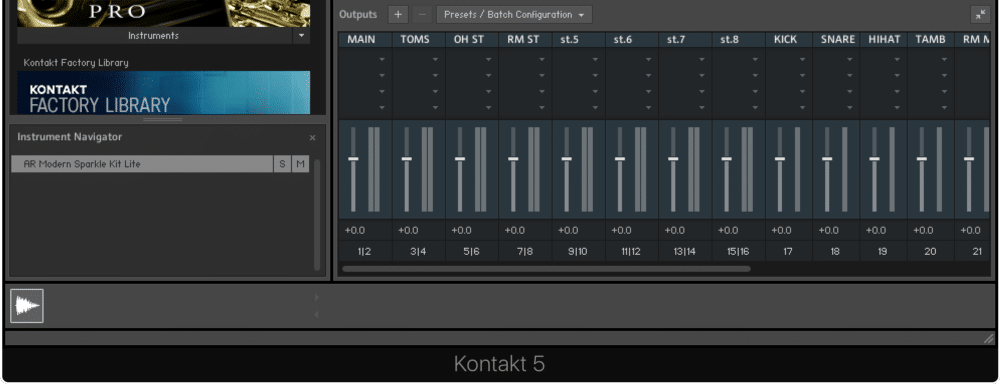The width and height of the screenshot is (1000, 384).
Task: Remove output channel with minus button
Action: [x=422, y=15]
